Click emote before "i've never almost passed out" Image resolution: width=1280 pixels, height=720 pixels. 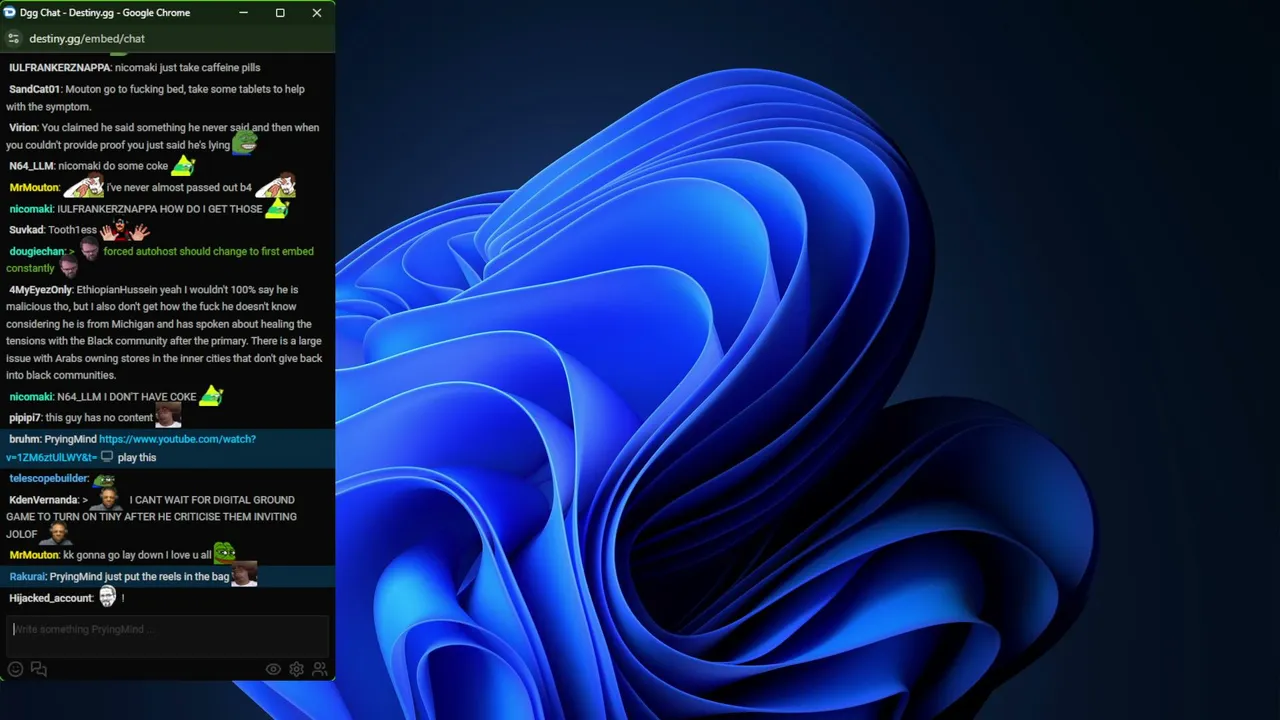84,186
